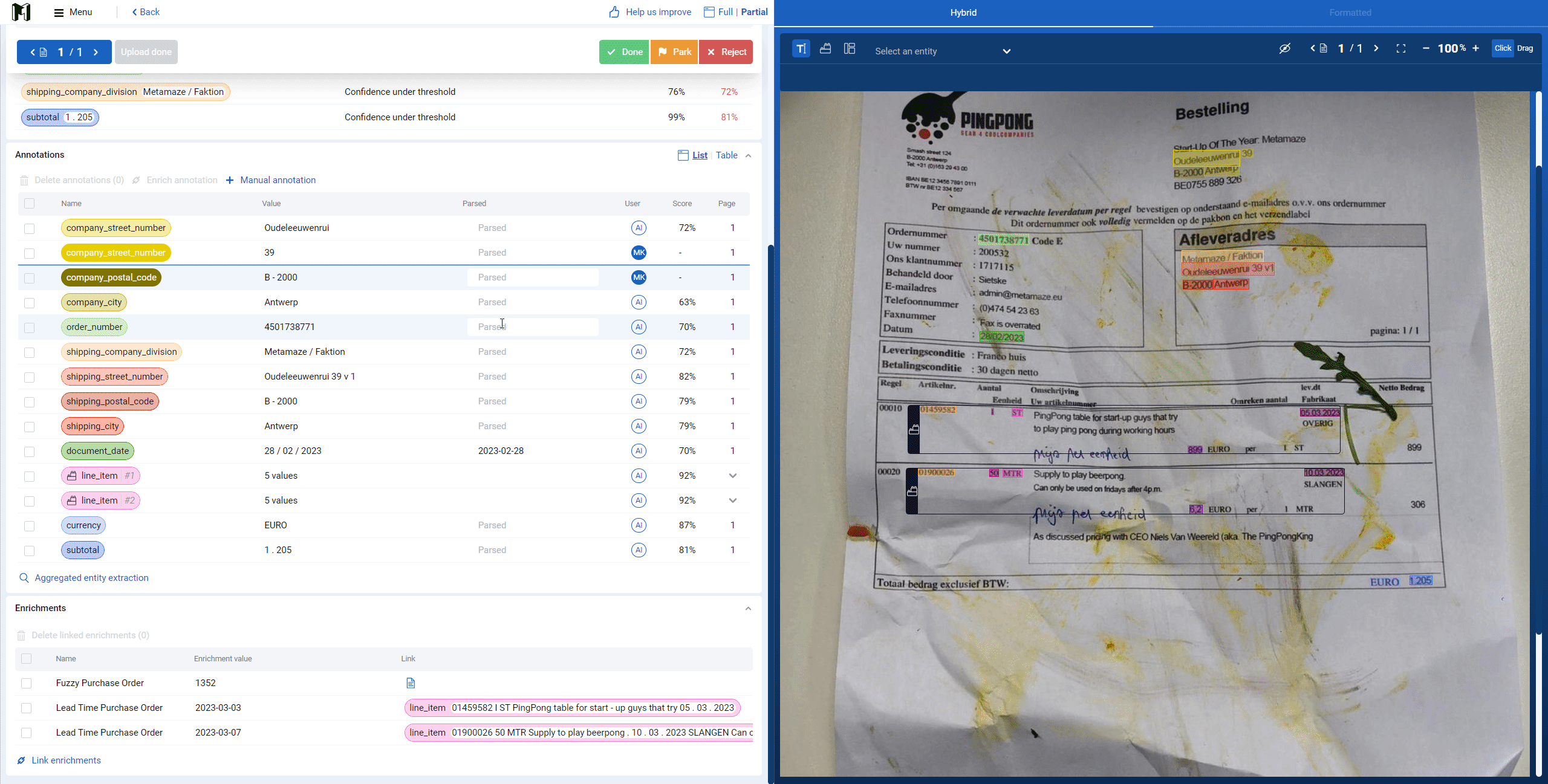Image resolution: width=1548 pixels, height=784 pixels.
Task: Reject the document
Action: (726, 52)
